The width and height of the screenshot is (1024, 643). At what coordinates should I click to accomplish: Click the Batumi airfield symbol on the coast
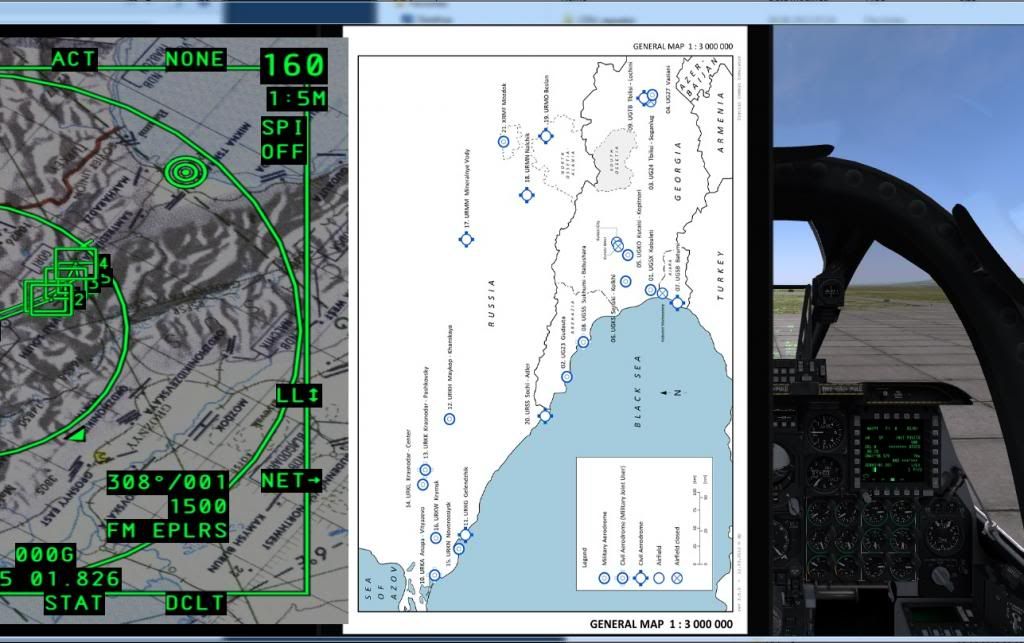[x=677, y=300]
